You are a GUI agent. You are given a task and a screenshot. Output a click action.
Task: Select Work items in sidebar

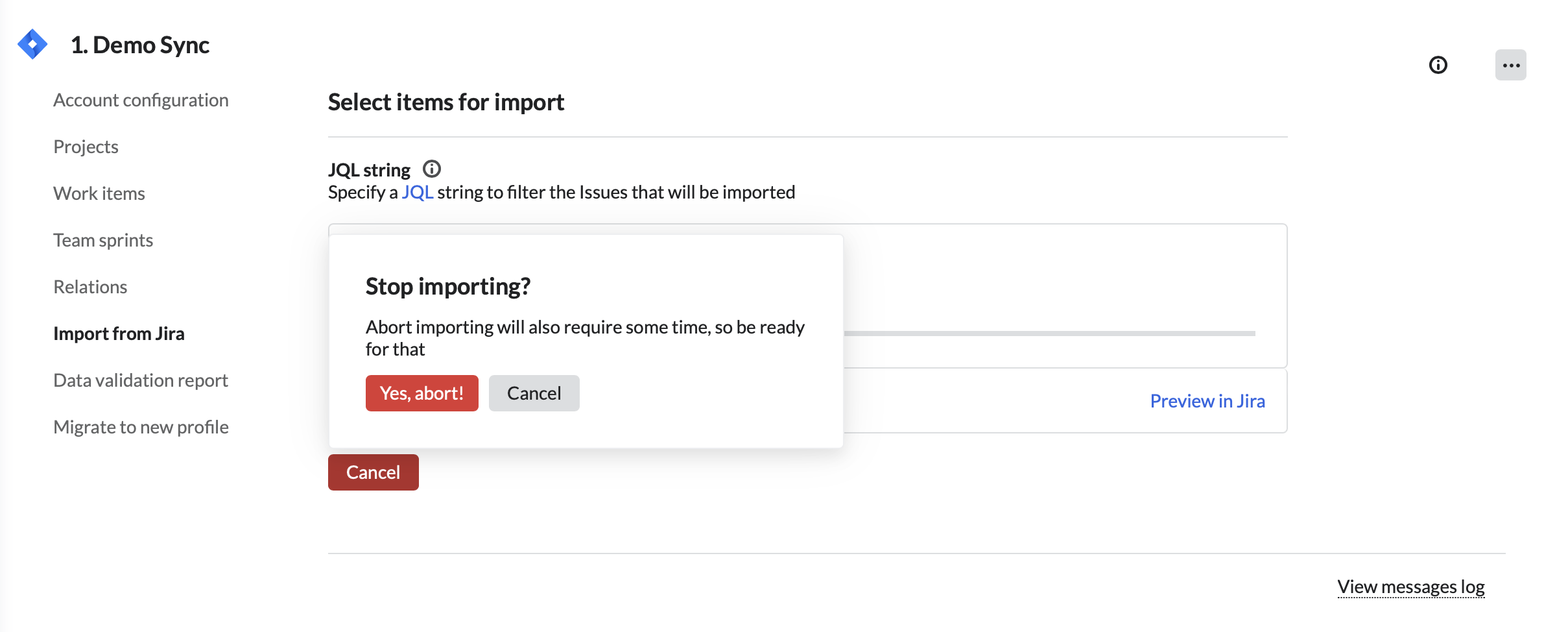pos(99,193)
